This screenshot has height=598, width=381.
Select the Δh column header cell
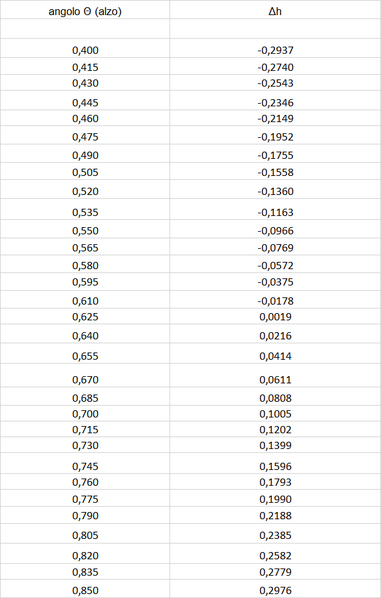point(275,11)
